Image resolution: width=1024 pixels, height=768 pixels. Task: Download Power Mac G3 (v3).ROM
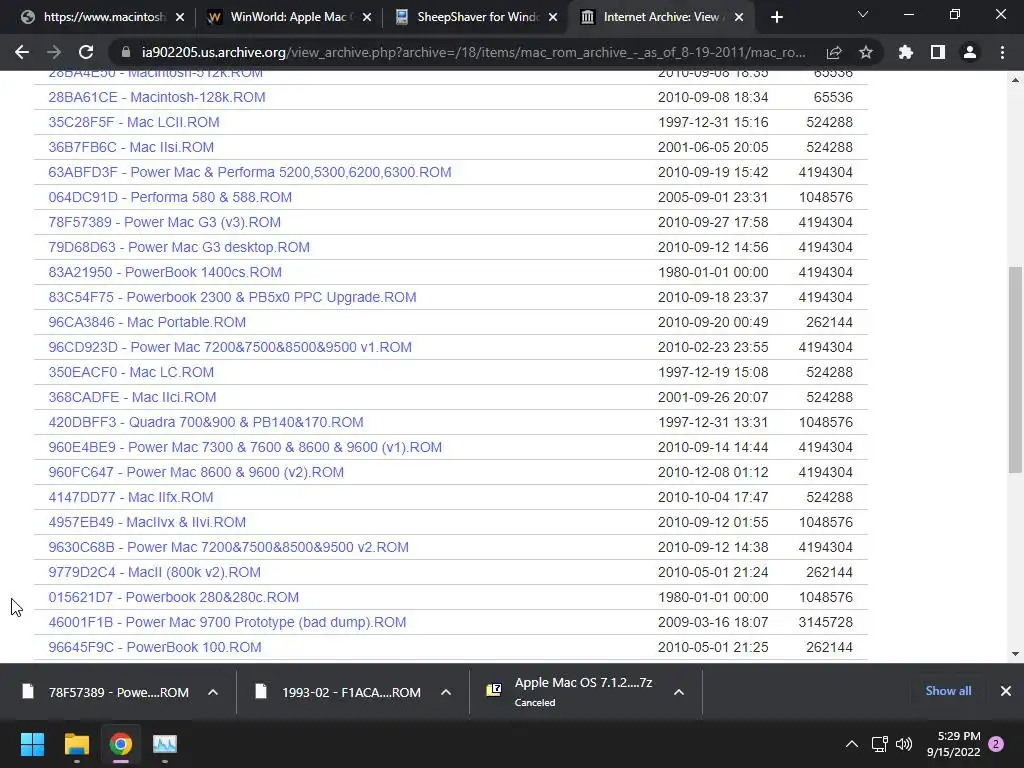click(x=165, y=222)
